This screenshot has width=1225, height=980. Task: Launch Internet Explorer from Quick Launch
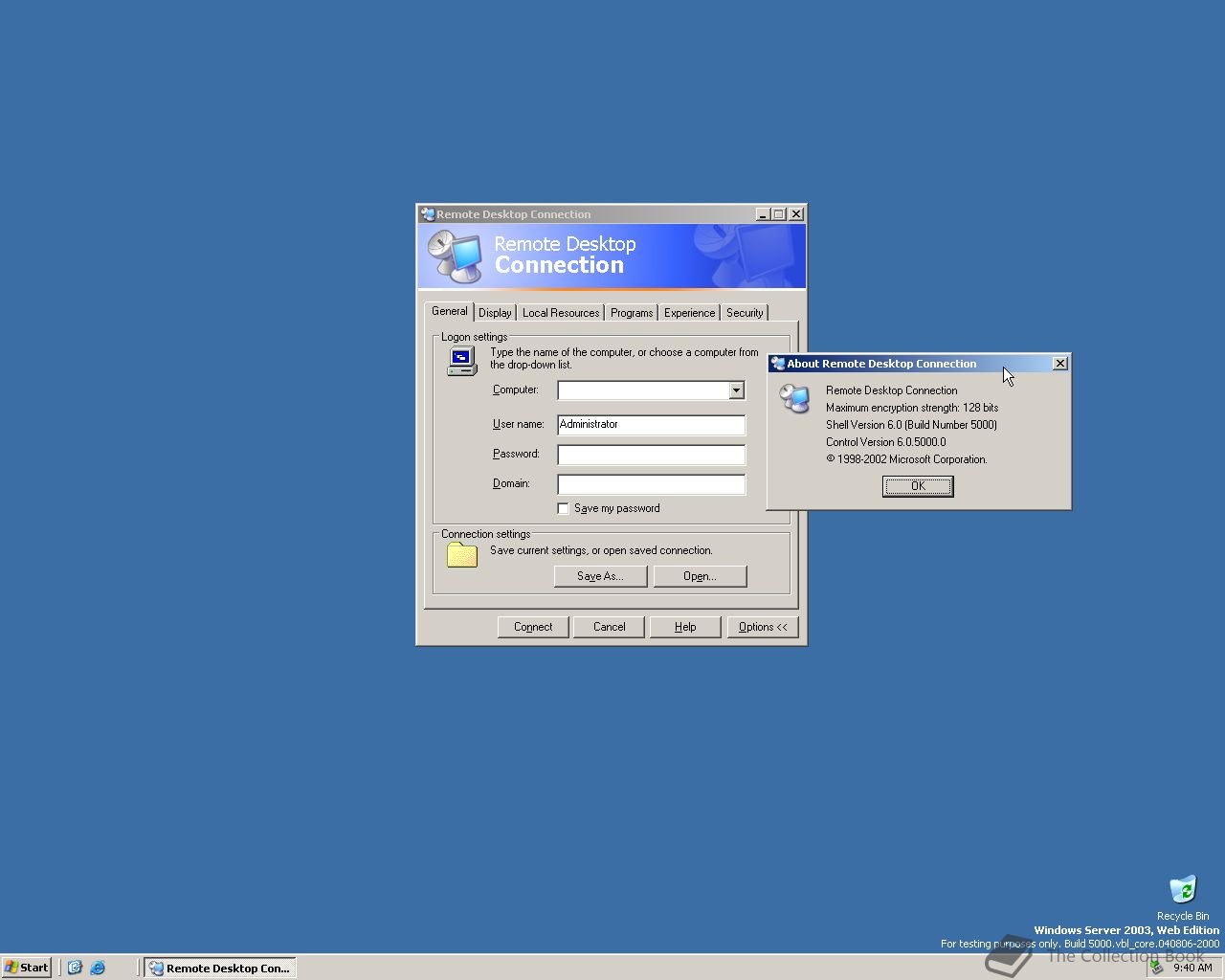pos(98,968)
